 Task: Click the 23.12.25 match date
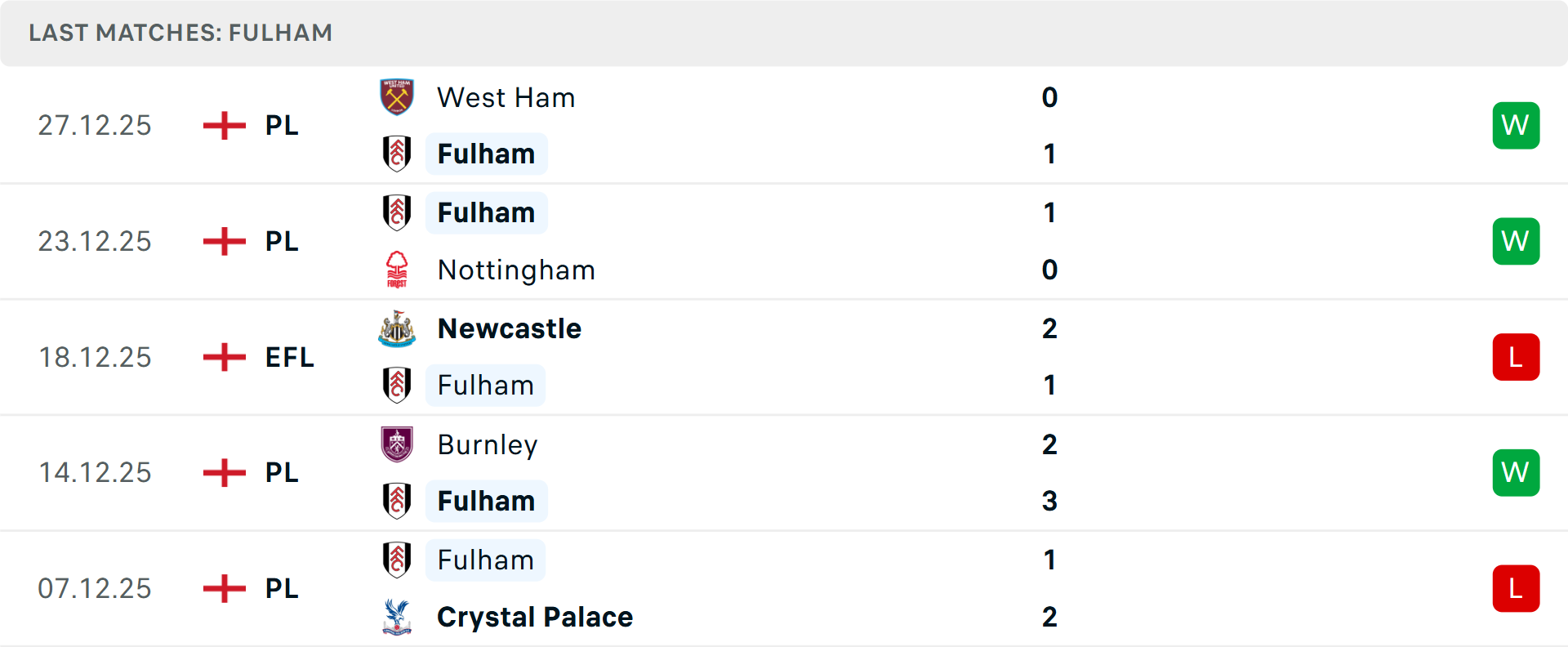click(95, 242)
